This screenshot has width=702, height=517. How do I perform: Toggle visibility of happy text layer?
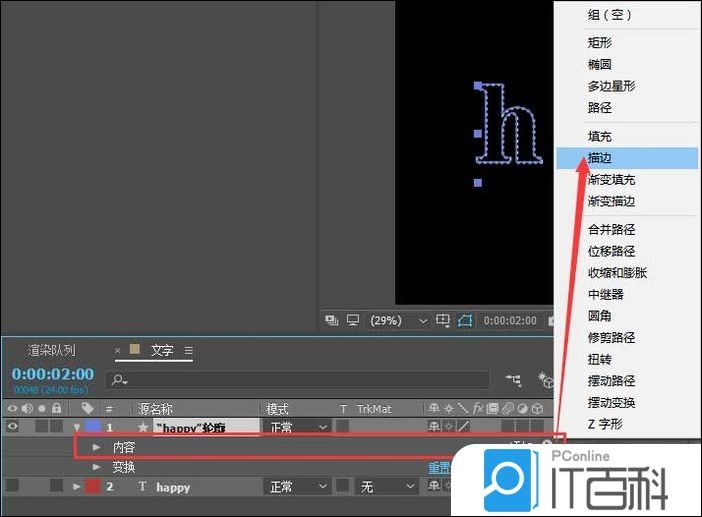(x=12, y=487)
